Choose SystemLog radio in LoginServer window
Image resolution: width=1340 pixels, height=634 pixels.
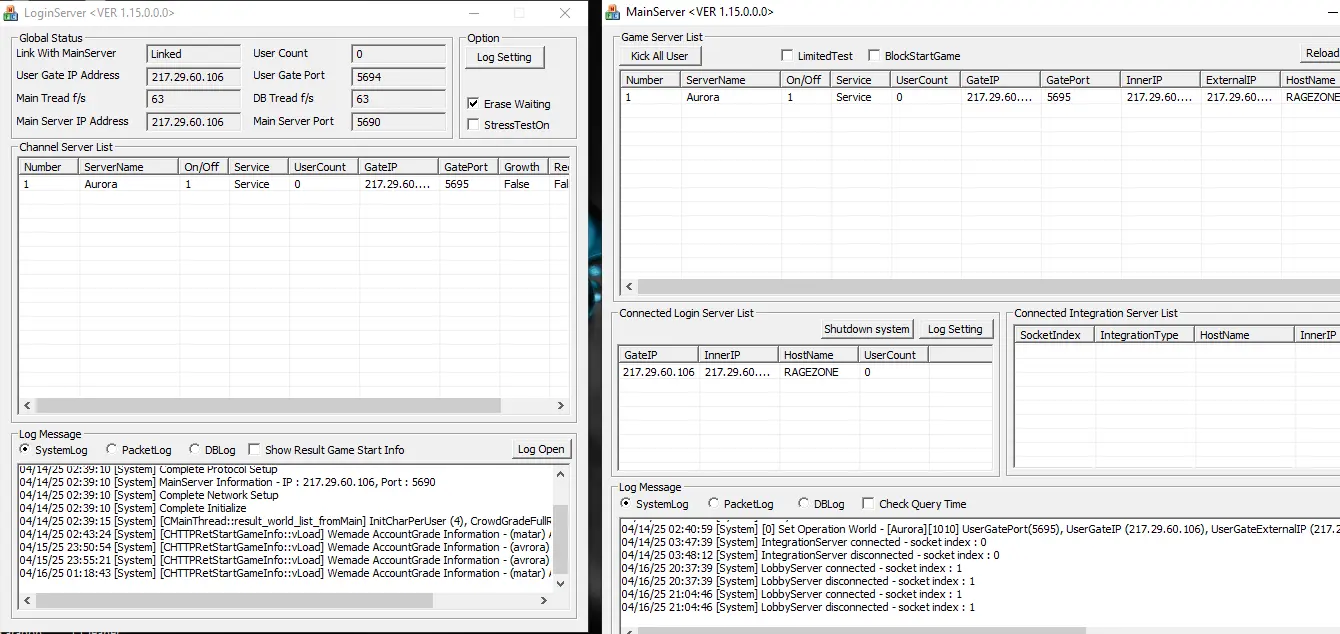point(25,450)
